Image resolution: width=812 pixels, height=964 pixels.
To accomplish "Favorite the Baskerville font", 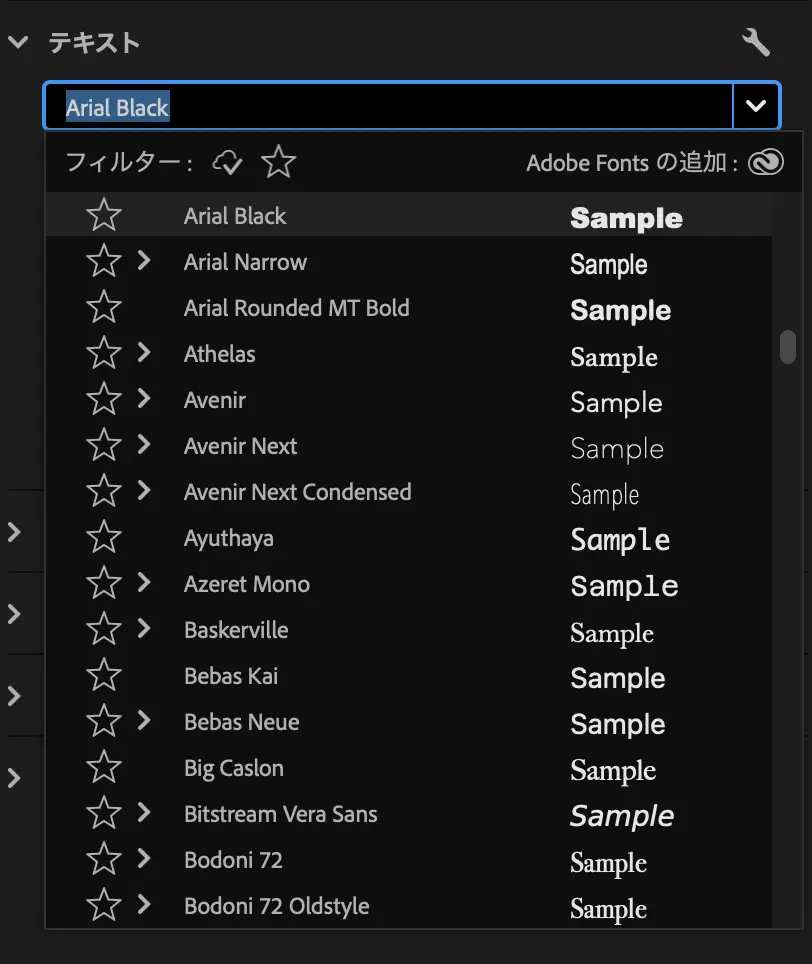I will [x=104, y=629].
